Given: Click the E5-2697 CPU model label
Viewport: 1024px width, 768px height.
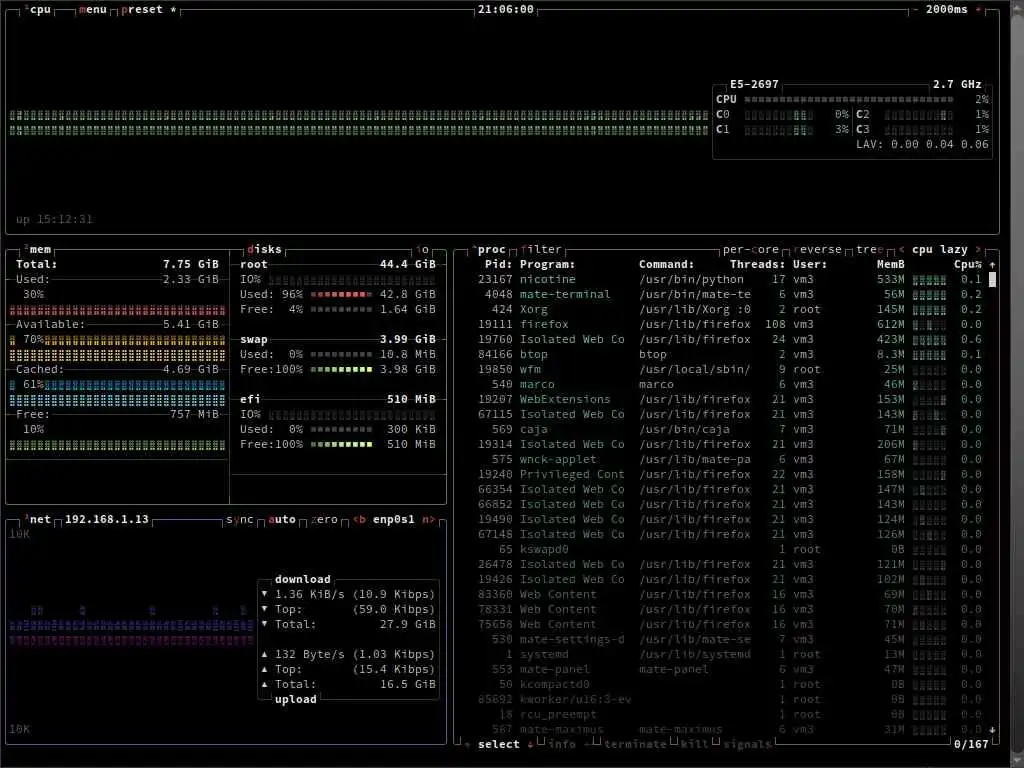Looking at the screenshot, I should (754, 84).
